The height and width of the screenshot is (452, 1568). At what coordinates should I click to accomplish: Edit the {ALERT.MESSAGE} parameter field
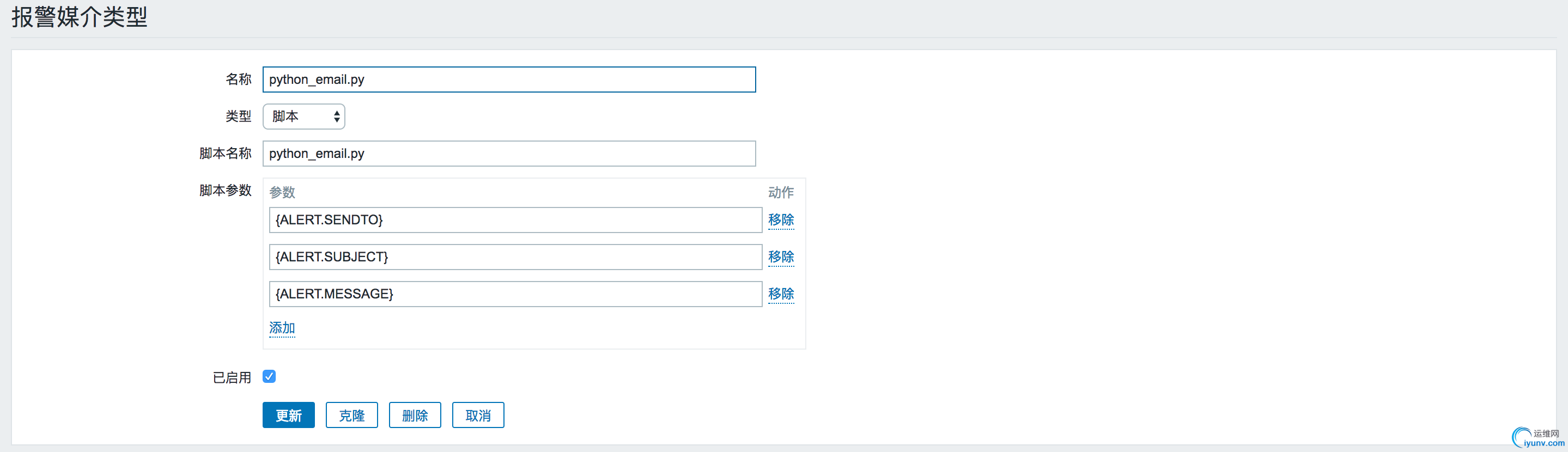(x=514, y=294)
